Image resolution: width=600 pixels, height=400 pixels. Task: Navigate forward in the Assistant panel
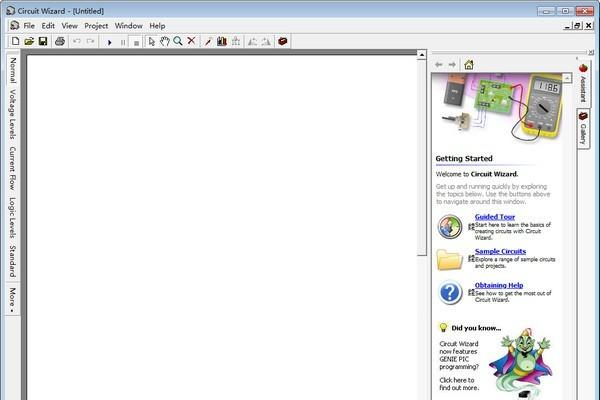coord(452,65)
